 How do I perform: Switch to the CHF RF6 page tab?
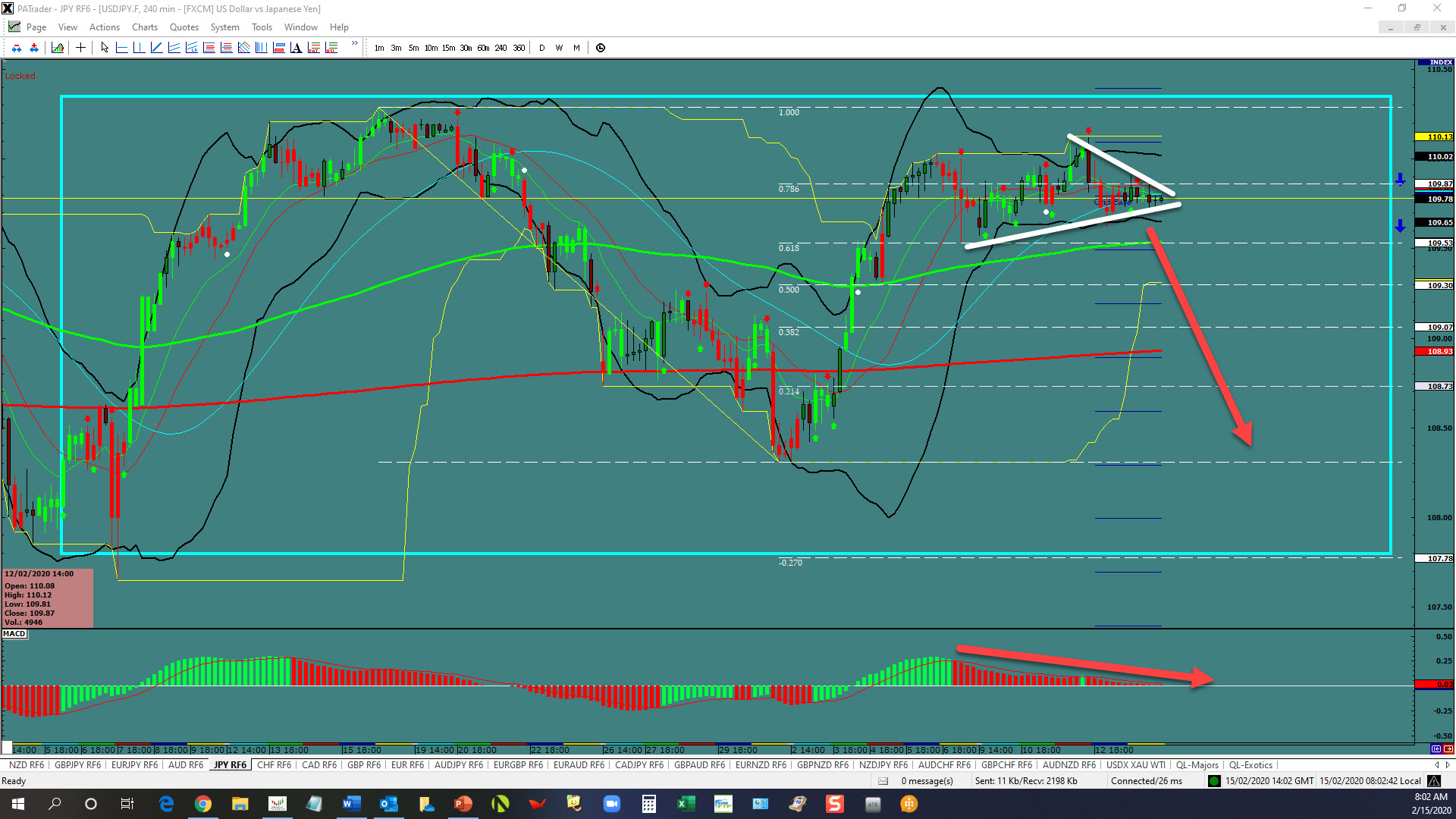pyautogui.click(x=274, y=765)
